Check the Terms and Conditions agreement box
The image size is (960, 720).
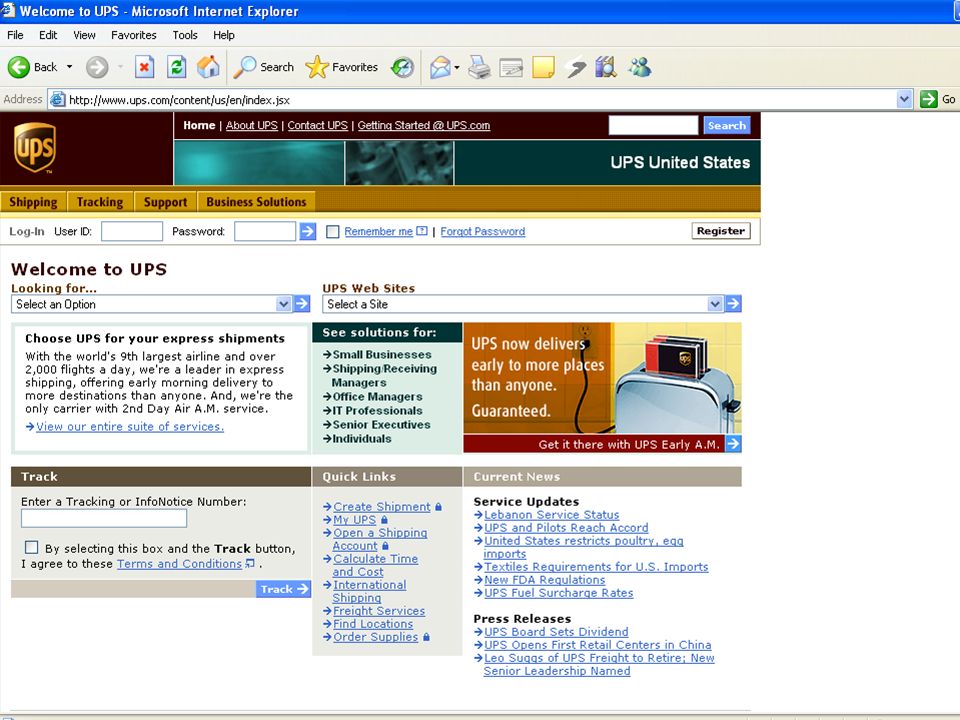[x=32, y=547]
